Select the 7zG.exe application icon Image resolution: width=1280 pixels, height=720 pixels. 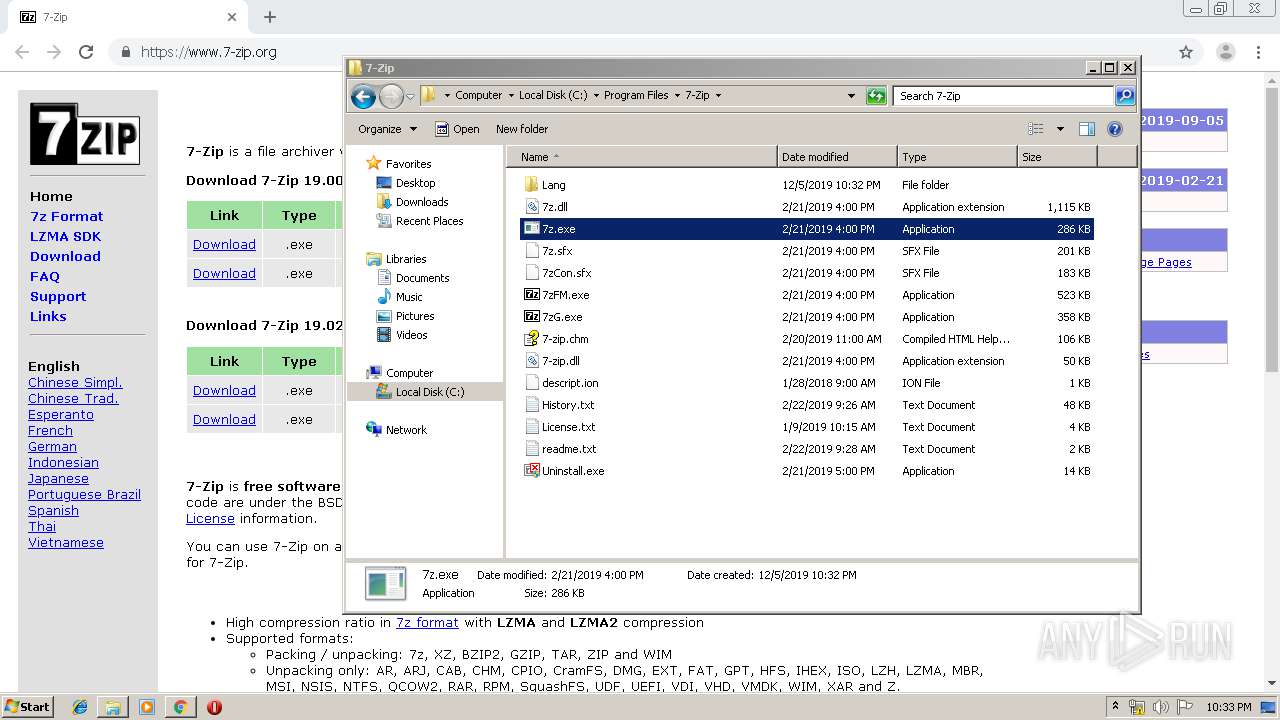(x=531, y=317)
